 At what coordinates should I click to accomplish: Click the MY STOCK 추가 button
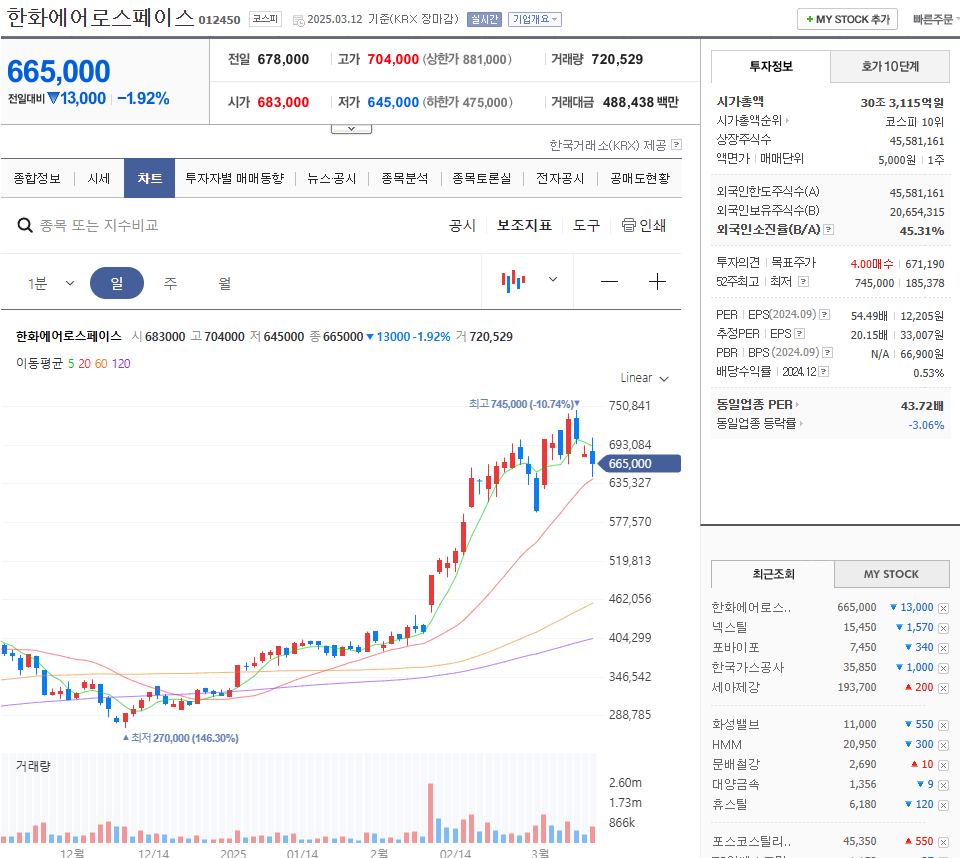846,18
